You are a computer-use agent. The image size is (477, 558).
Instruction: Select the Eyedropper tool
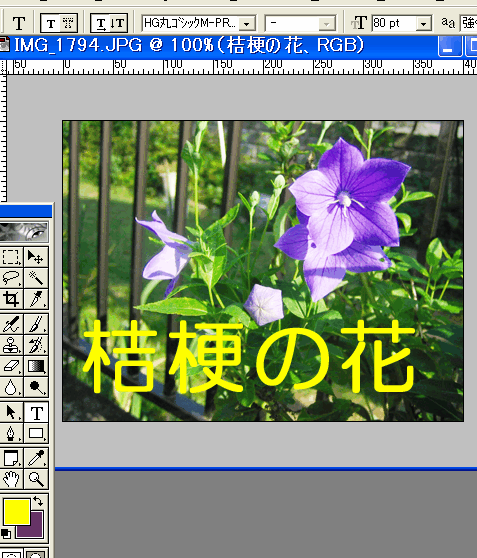point(36,458)
